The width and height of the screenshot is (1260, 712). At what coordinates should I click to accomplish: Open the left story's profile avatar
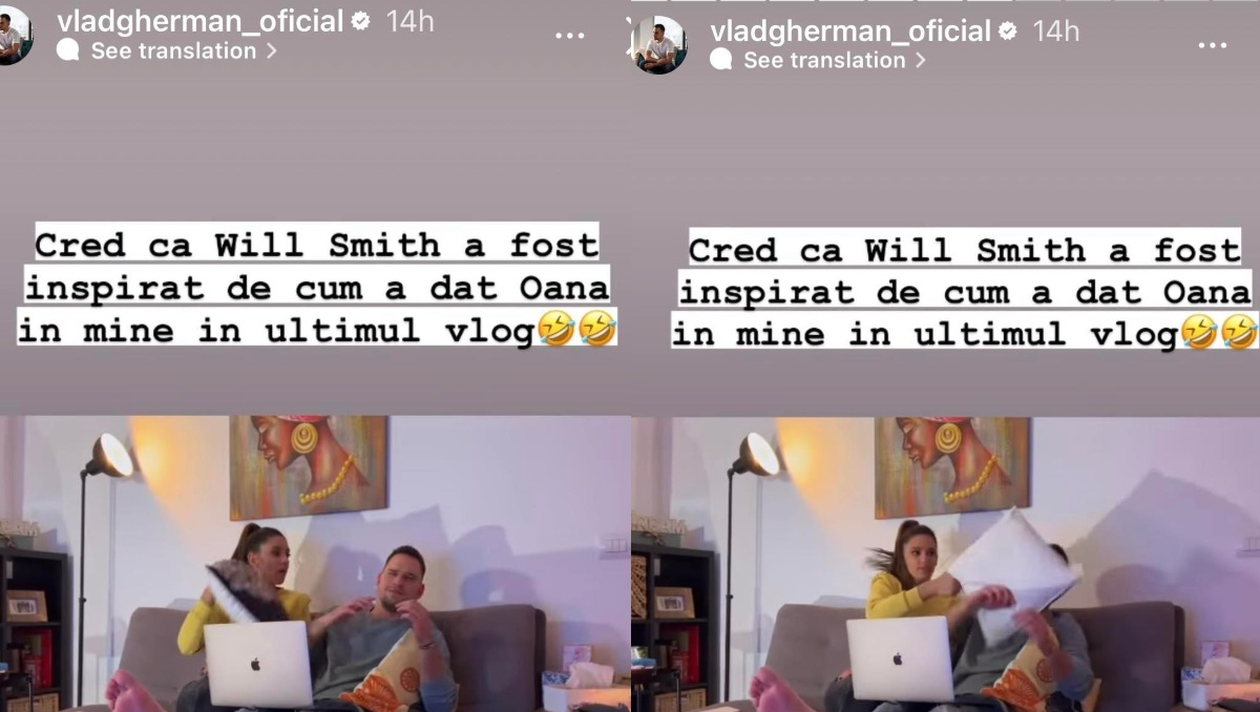tap(14, 36)
